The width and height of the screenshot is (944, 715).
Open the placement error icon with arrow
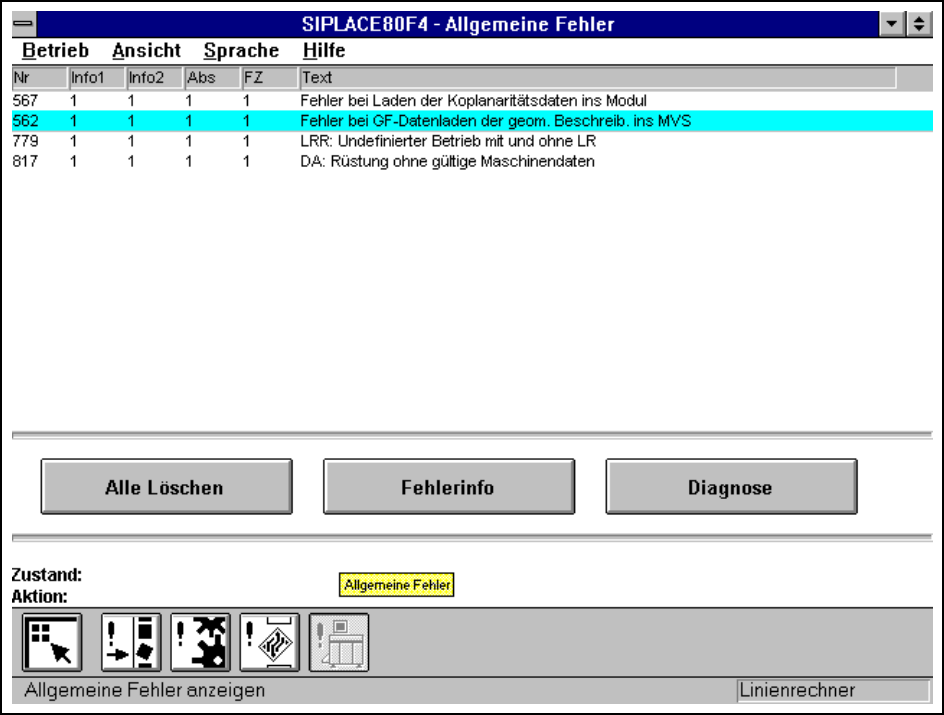(131, 643)
